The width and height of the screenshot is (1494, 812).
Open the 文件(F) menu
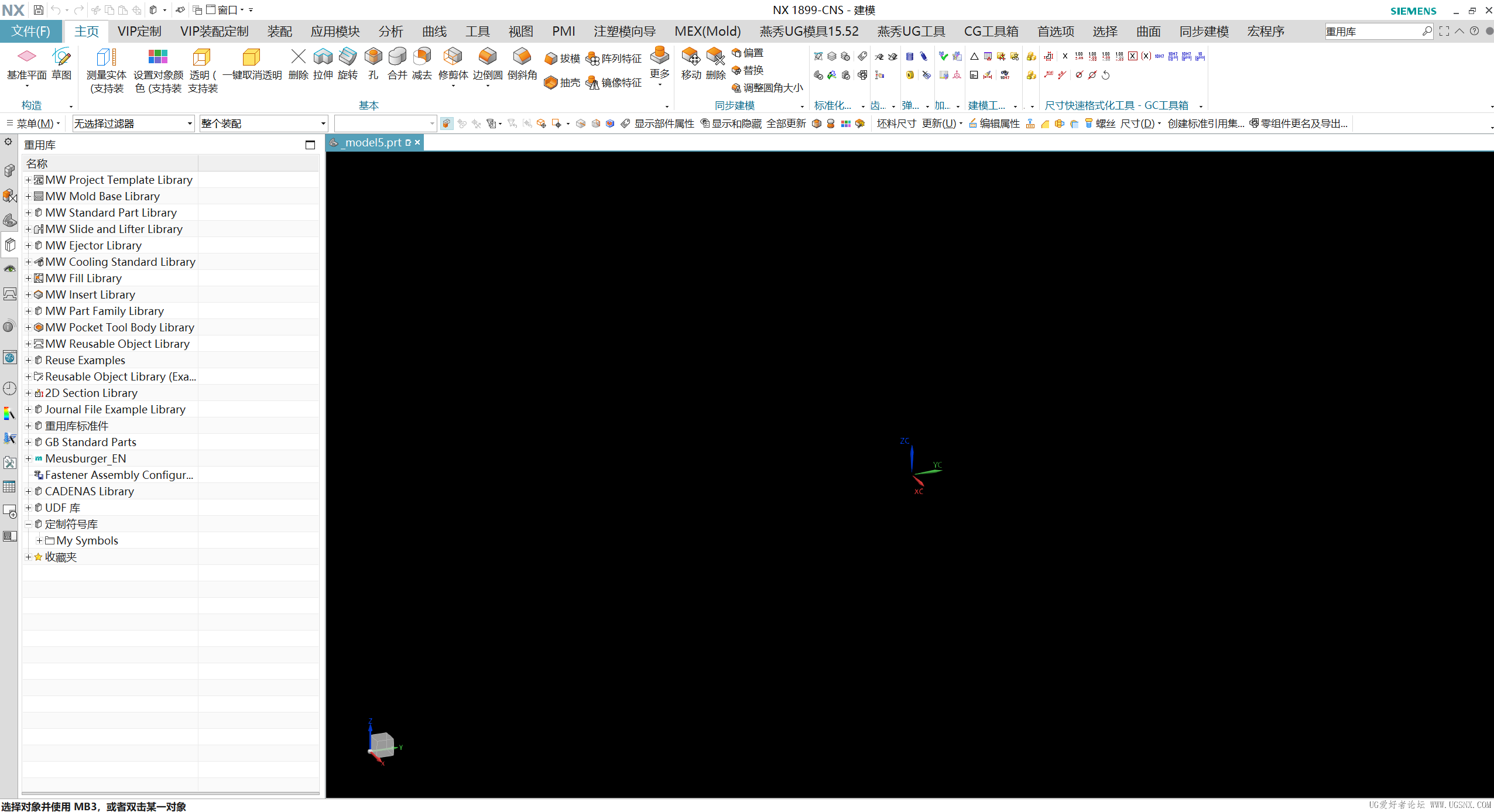tap(31, 31)
